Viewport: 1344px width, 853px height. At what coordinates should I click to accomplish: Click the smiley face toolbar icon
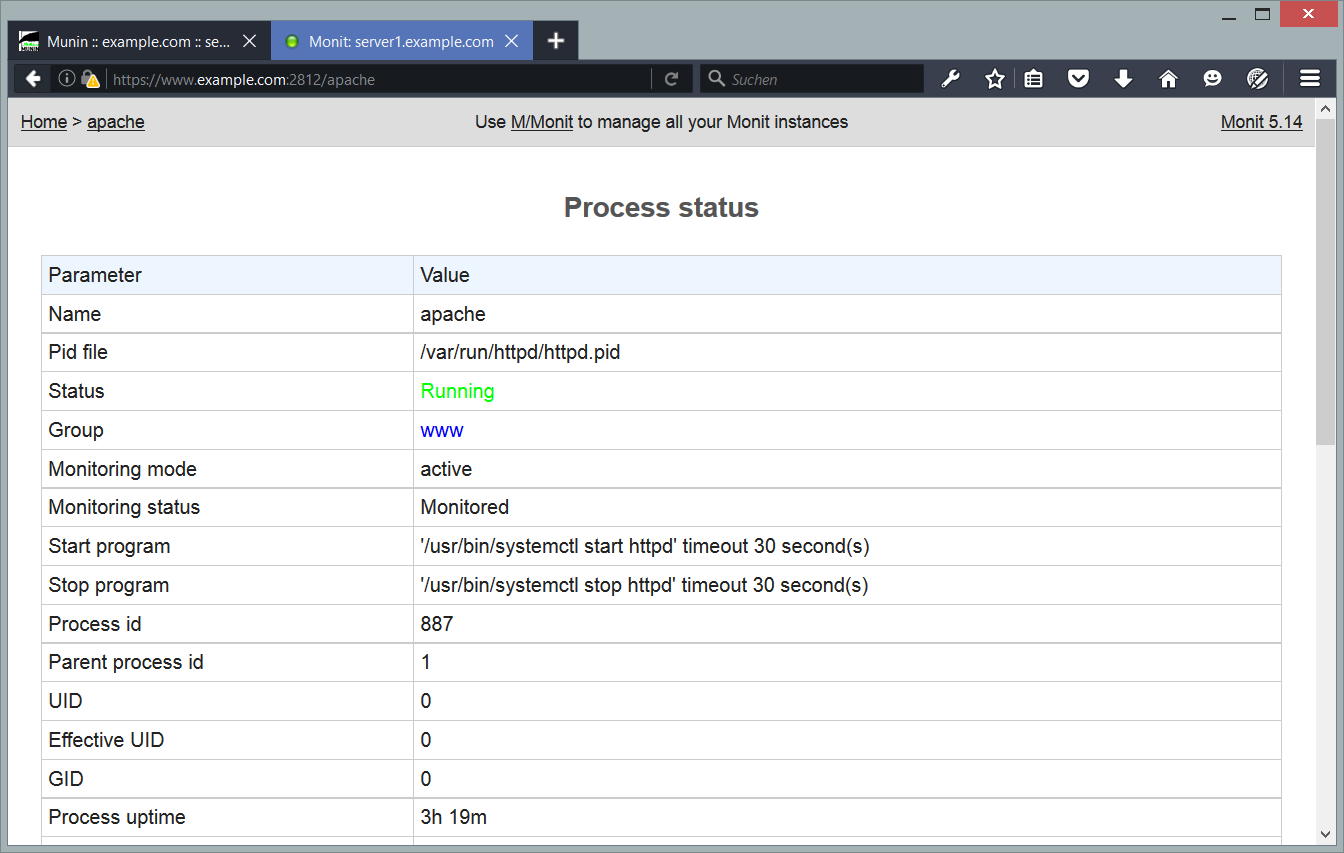[1212, 79]
